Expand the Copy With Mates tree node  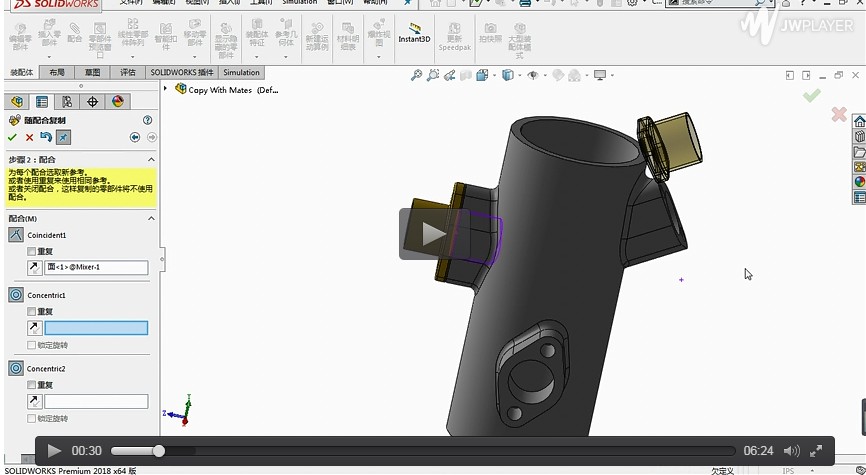click(166, 89)
